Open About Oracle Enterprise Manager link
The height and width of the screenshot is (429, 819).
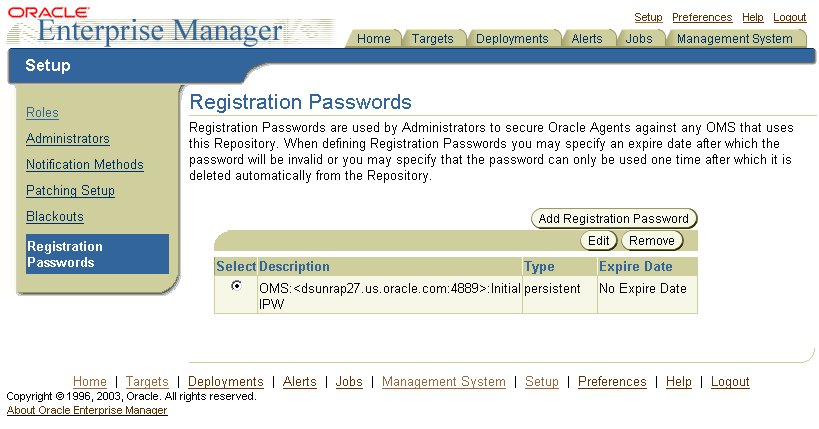point(87,410)
